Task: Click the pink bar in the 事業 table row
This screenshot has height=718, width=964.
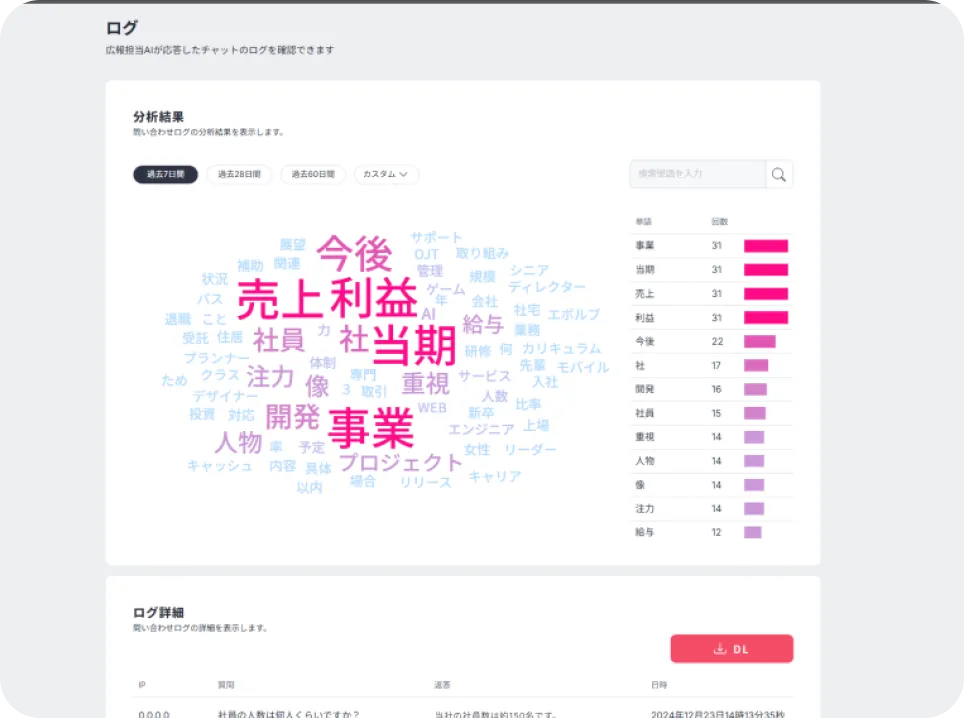Action: coord(765,246)
